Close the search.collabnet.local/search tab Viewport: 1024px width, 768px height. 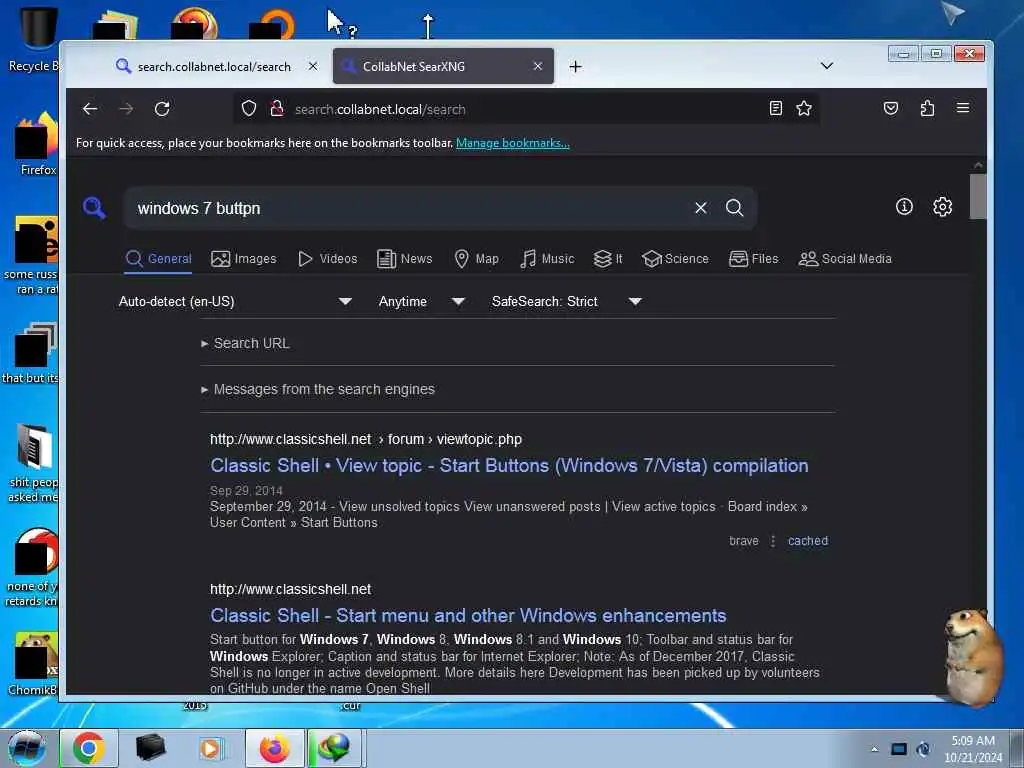click(313, 66)
